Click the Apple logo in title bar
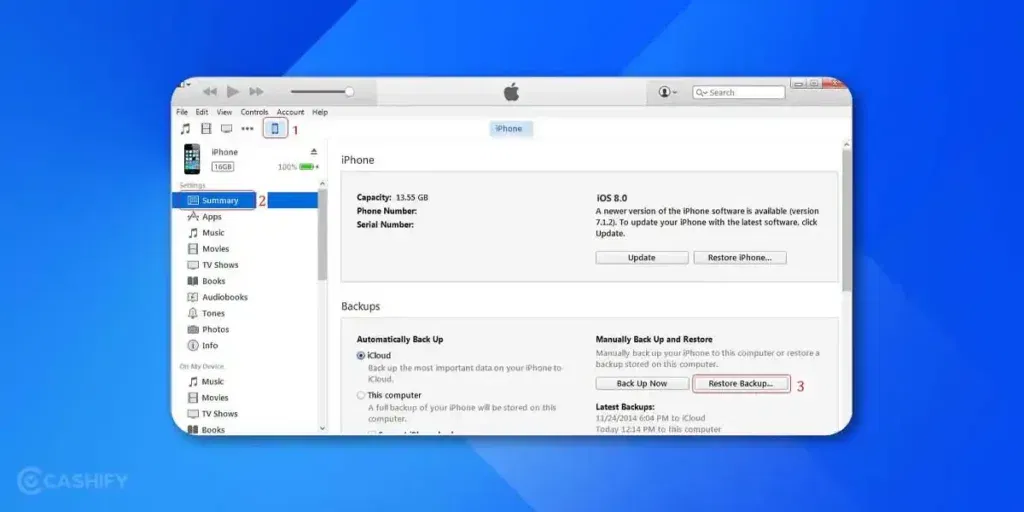Viewport: 1024px width, 512px height. [x=511, y=92]
